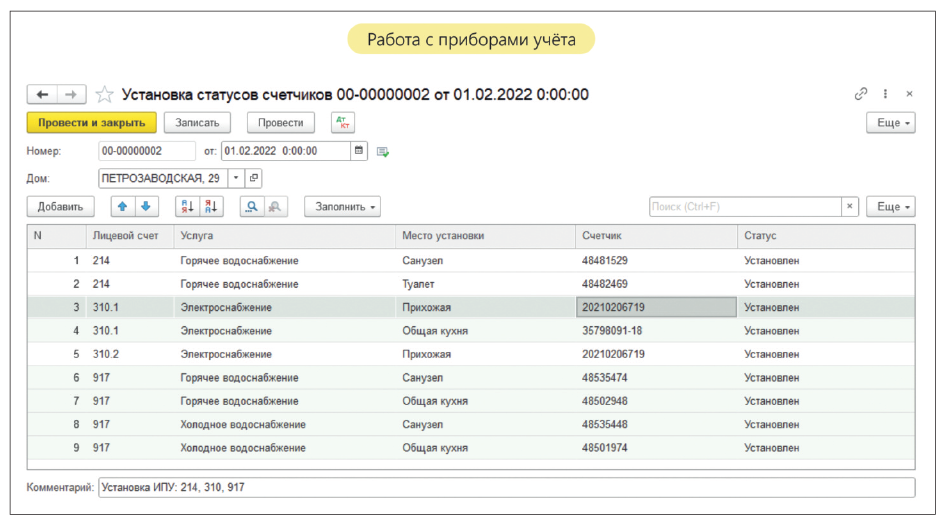Click the green list icon beside the date

coord(383,152)
